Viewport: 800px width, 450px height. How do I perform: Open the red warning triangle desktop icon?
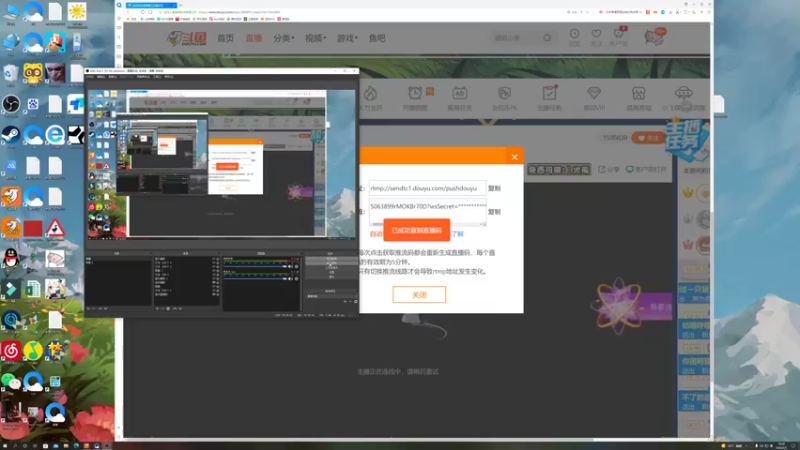pyautogui.click(x=55, y=229)
